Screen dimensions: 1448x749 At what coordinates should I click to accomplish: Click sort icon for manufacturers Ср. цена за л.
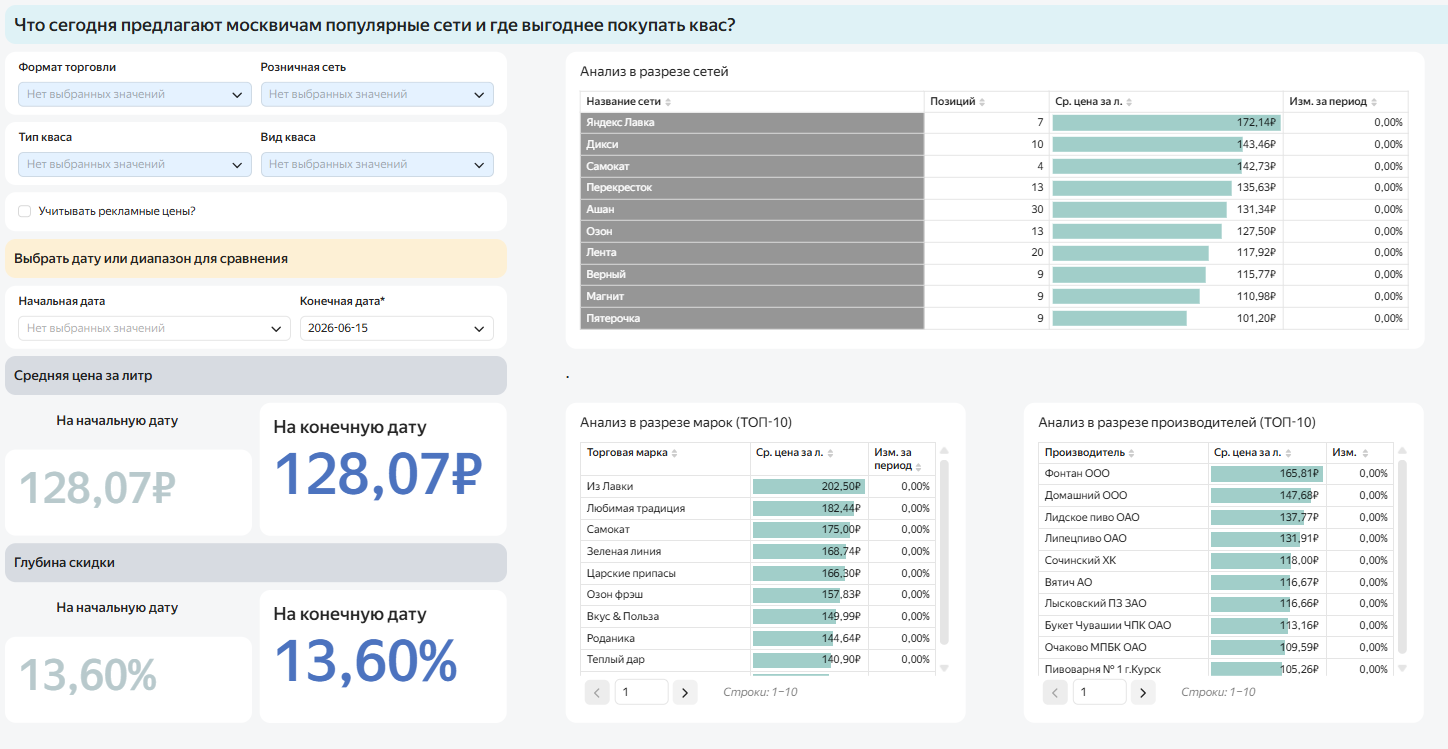(1289, 453)
